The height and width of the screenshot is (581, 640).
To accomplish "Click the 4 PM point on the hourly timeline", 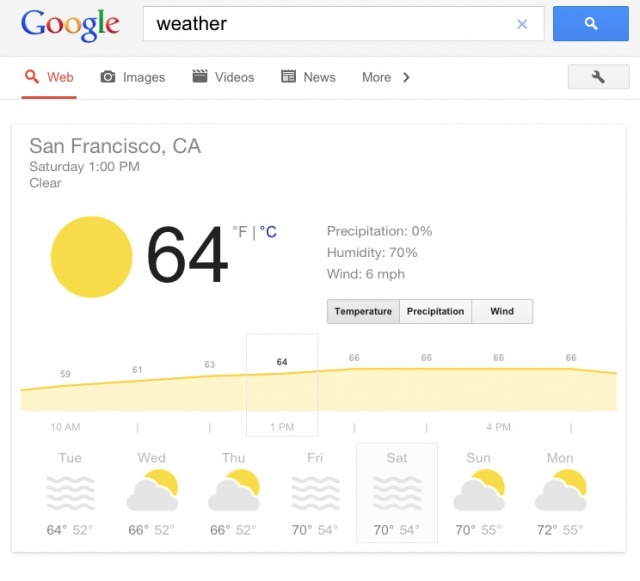I will (498, 427).
